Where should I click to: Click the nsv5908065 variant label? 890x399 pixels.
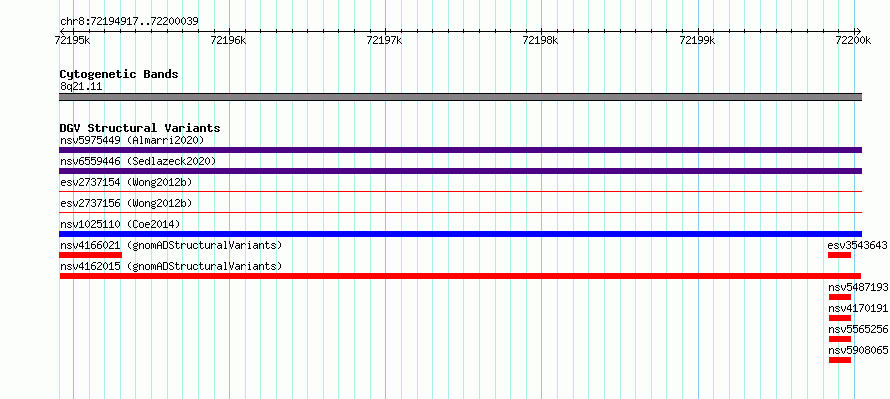tap(858, 350)
